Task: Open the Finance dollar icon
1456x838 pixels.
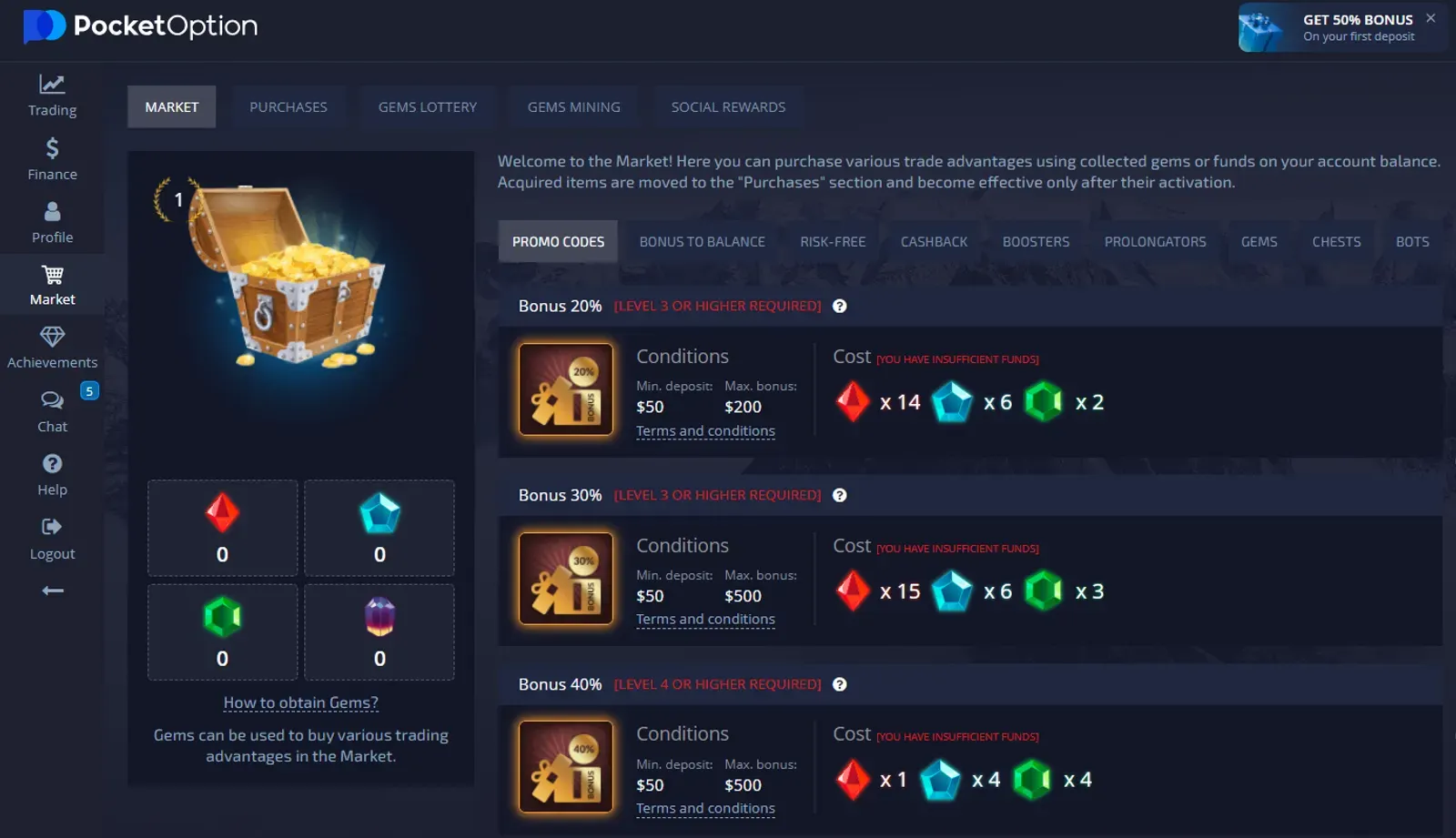Action: point(52,148)
